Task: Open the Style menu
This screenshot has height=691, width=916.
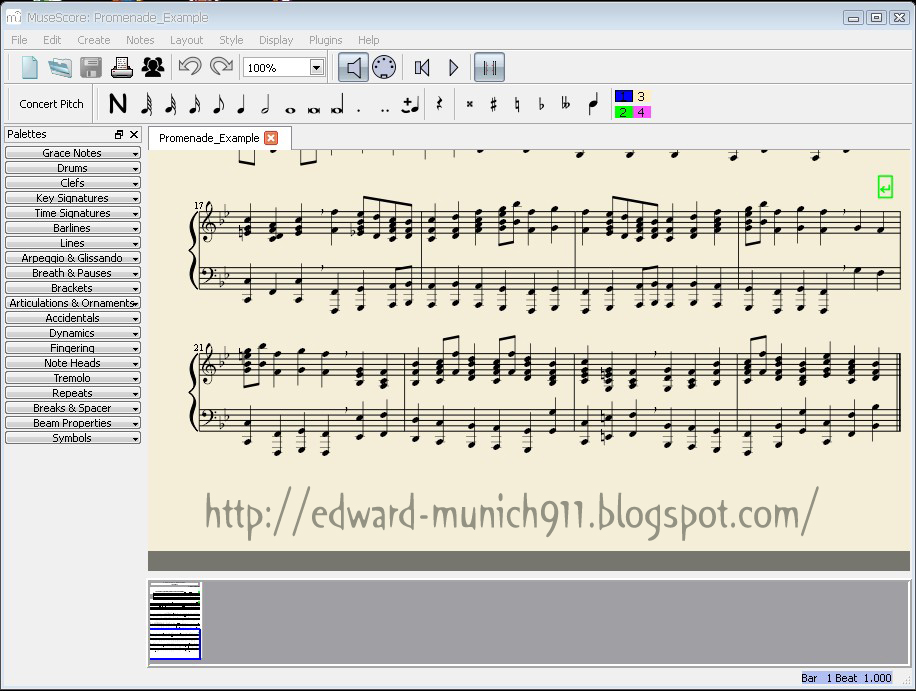Action: tap(231, 40)
